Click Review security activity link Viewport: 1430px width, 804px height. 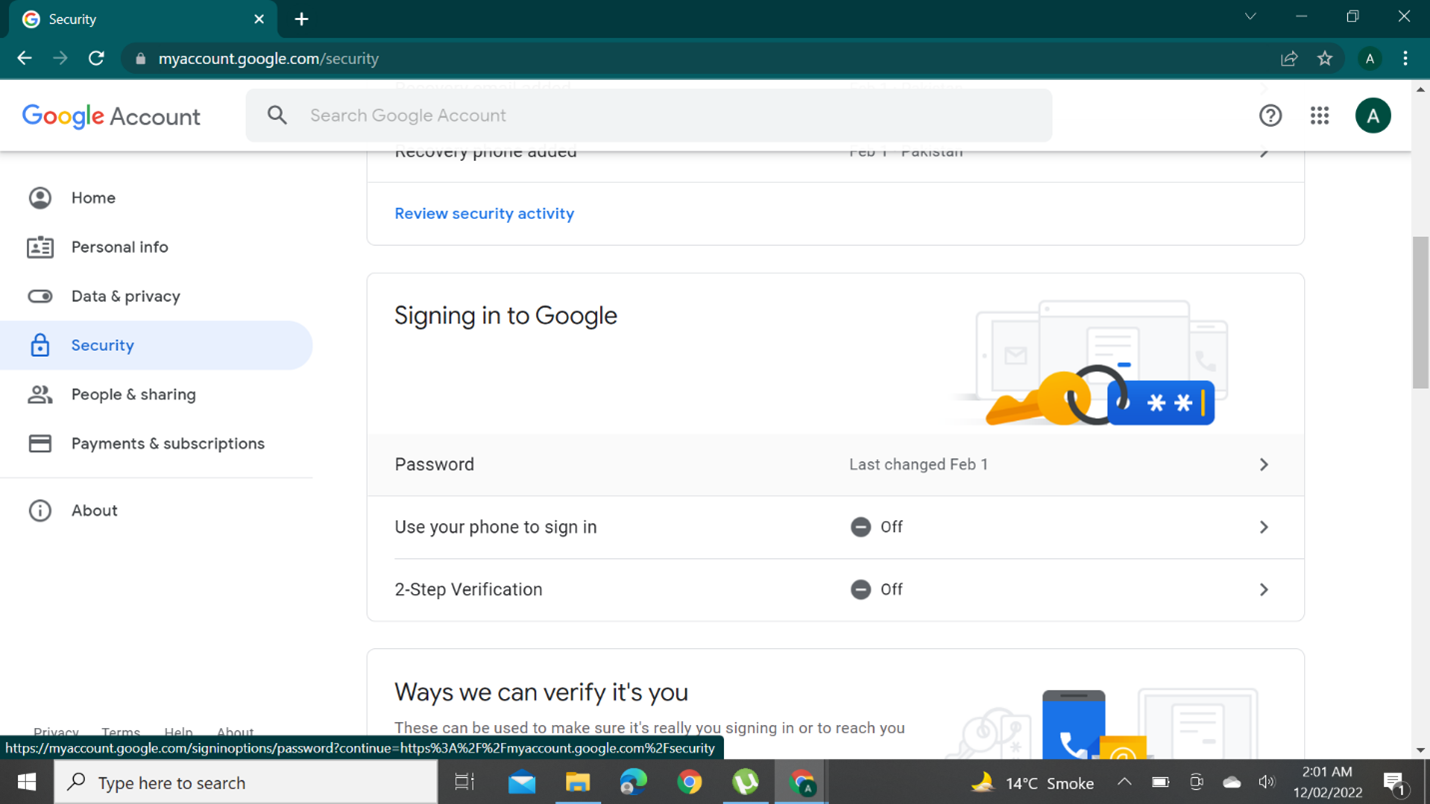(x=484, y=213)
